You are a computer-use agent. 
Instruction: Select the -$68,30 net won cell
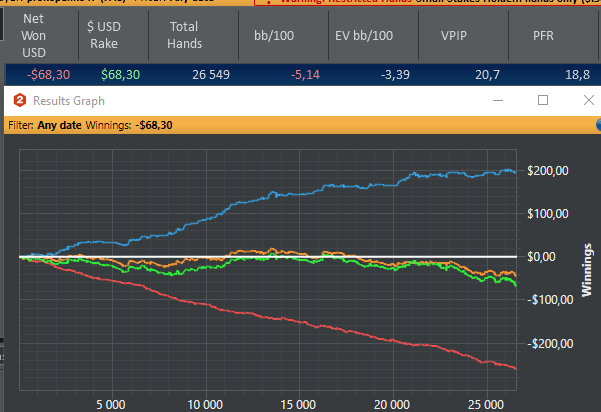click(48, 74)
